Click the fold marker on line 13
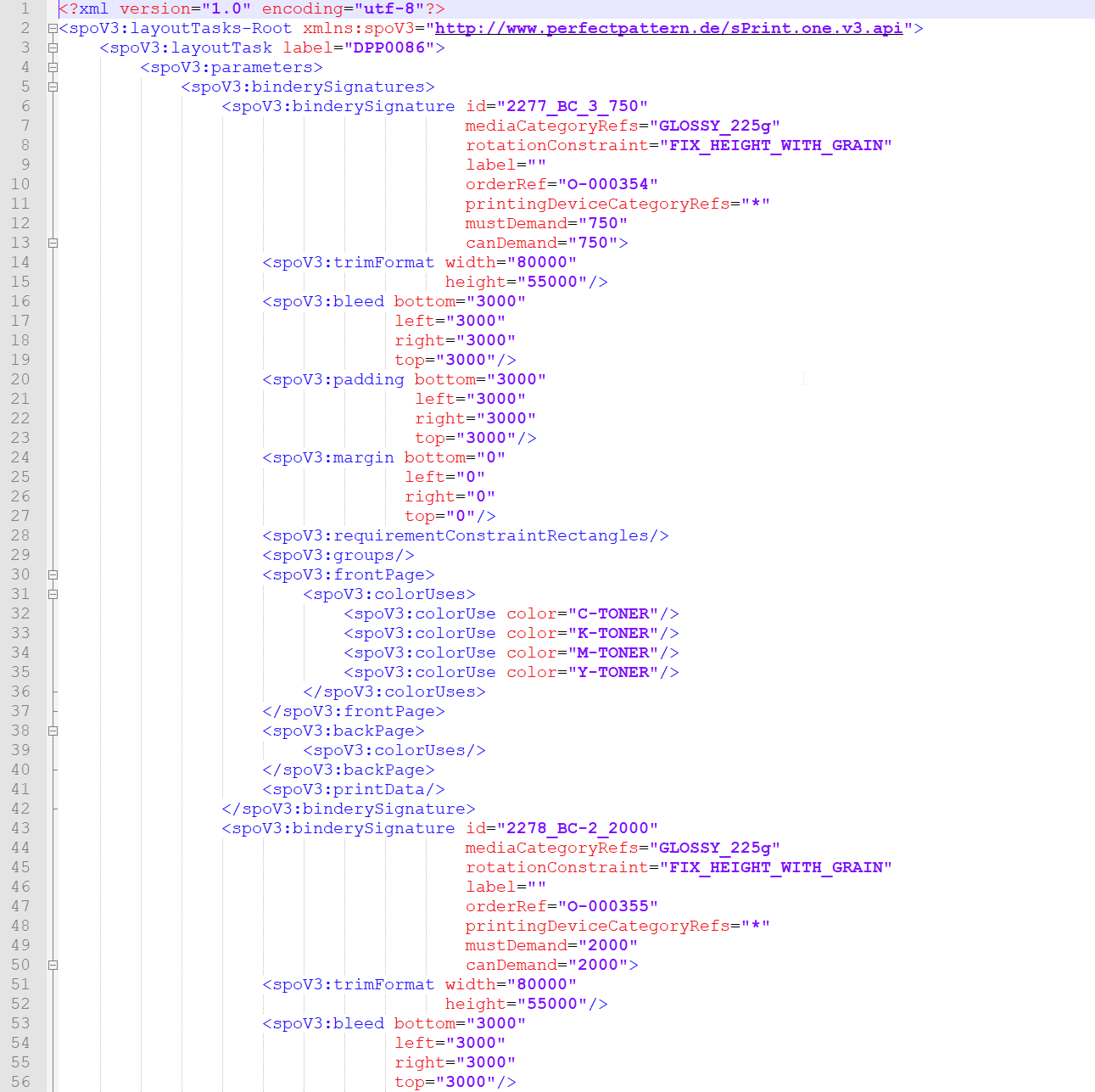Screen dimensions: 1095x1092 (x=53, y=243)
